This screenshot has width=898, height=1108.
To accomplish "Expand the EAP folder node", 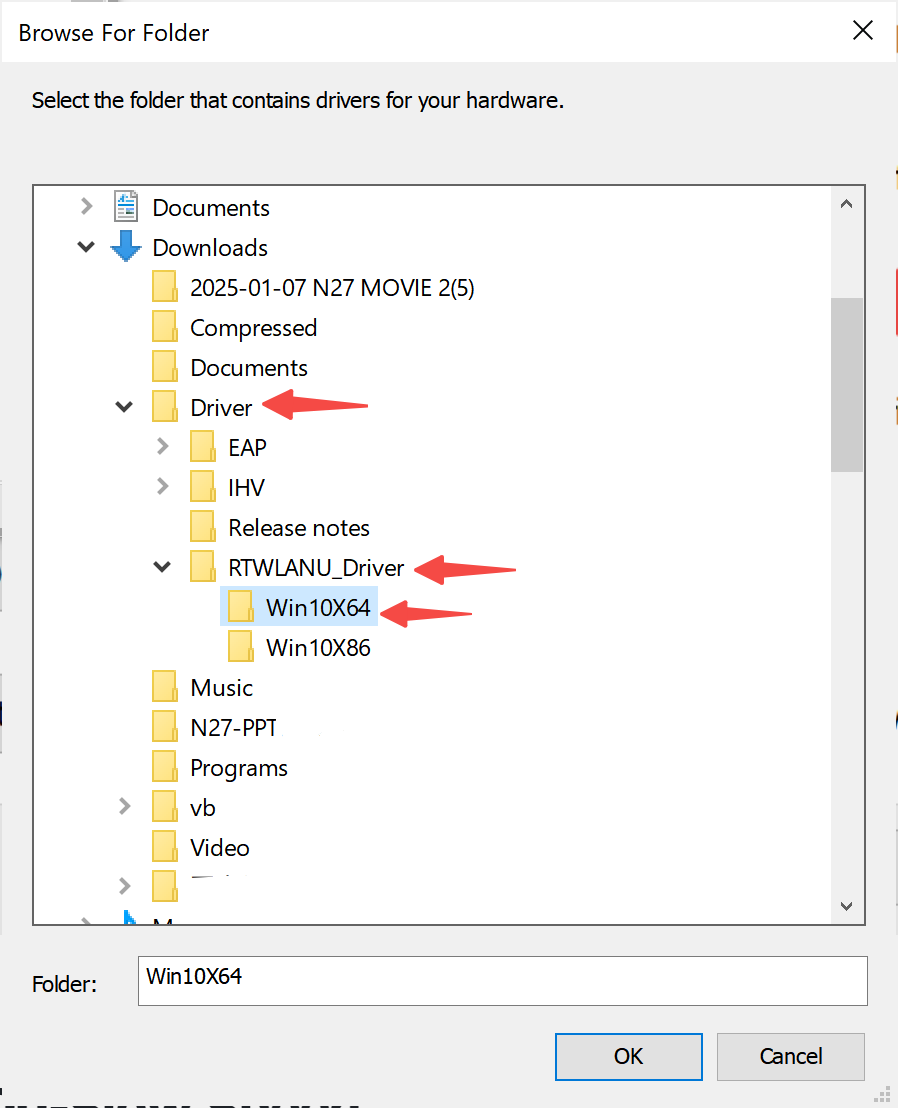I will [x=163, y=447].
